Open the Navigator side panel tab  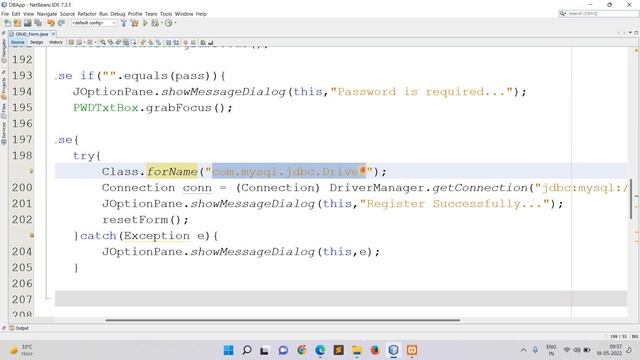coord(4,51)
